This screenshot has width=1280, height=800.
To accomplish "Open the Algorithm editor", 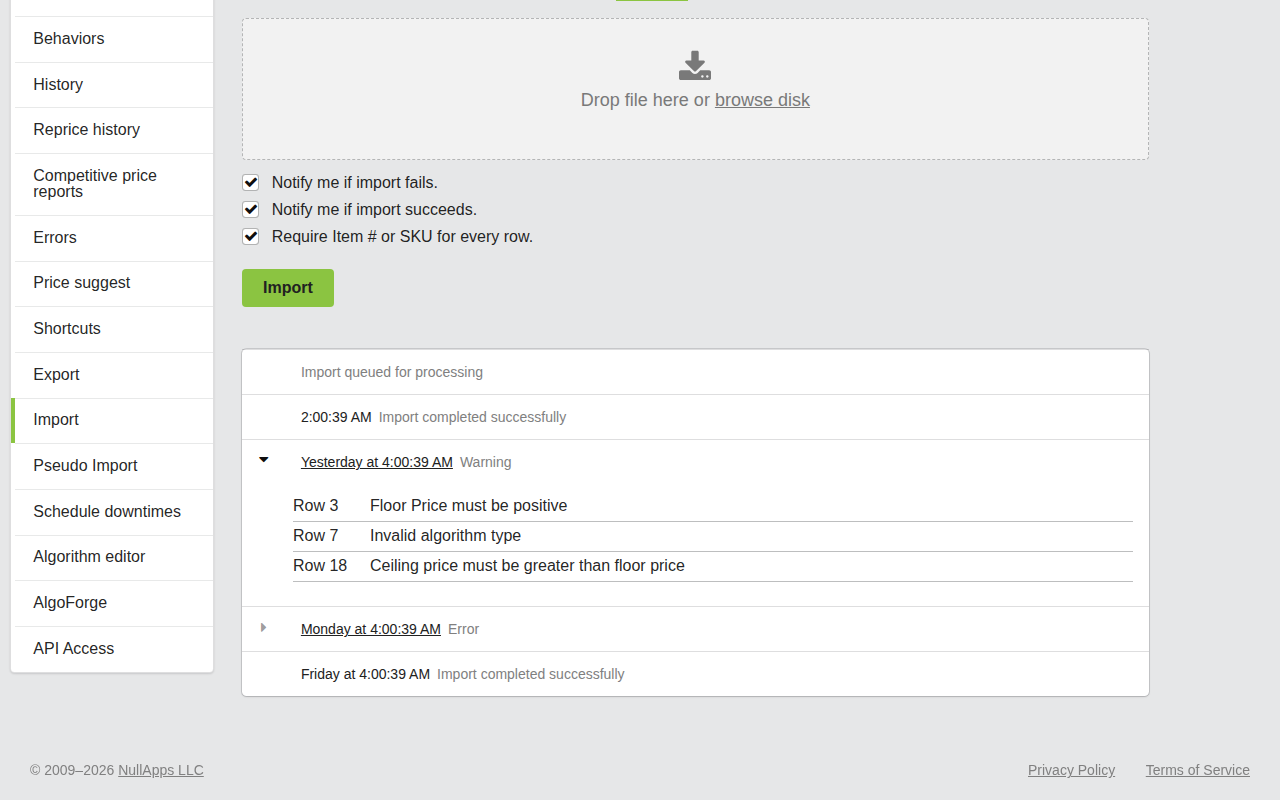I will 88,556.
